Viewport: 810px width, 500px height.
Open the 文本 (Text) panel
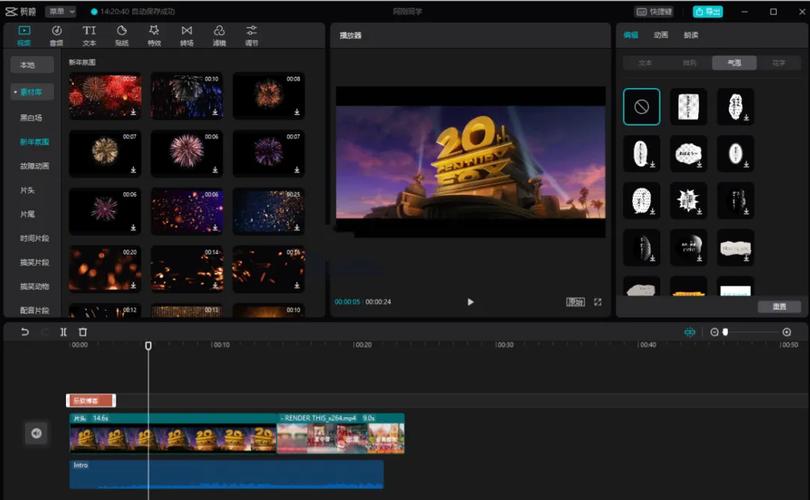[x=89, y=35]
